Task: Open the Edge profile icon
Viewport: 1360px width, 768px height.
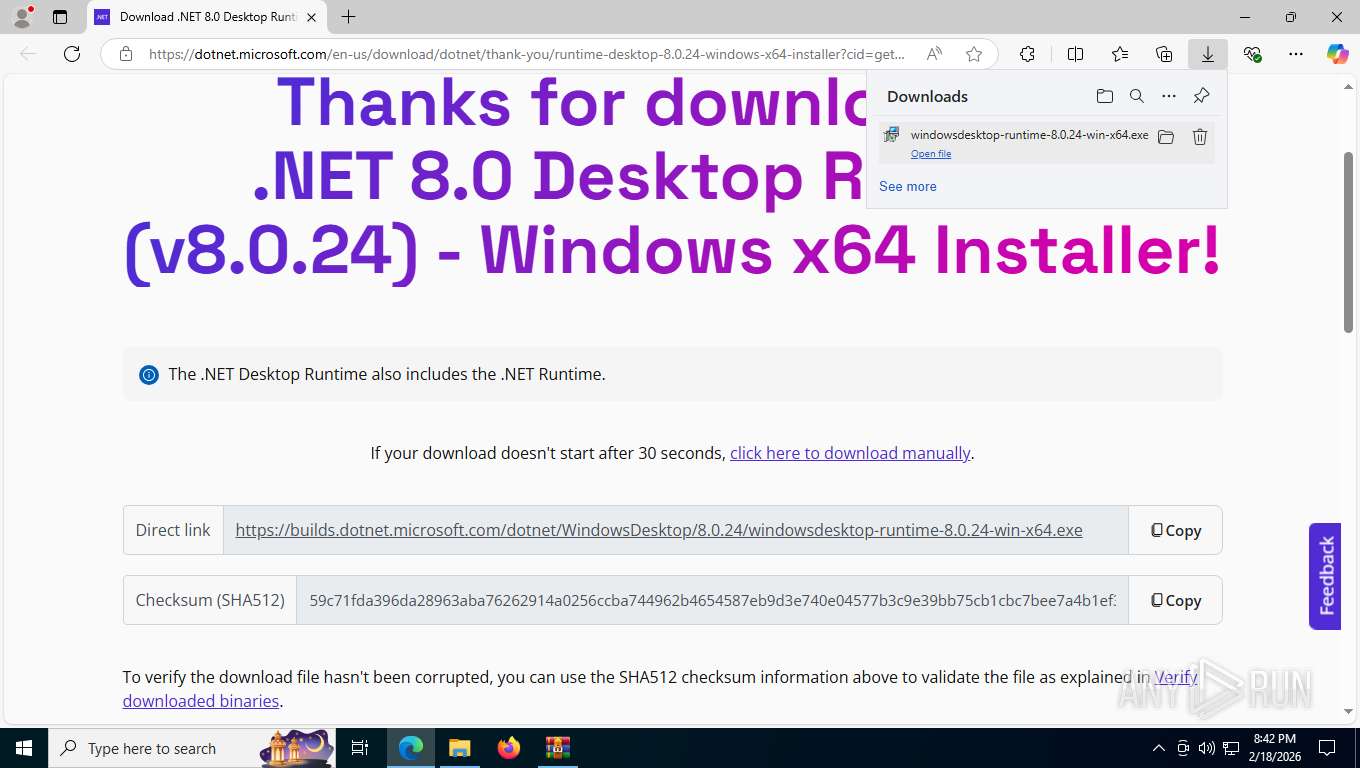Action: [22, 17]
